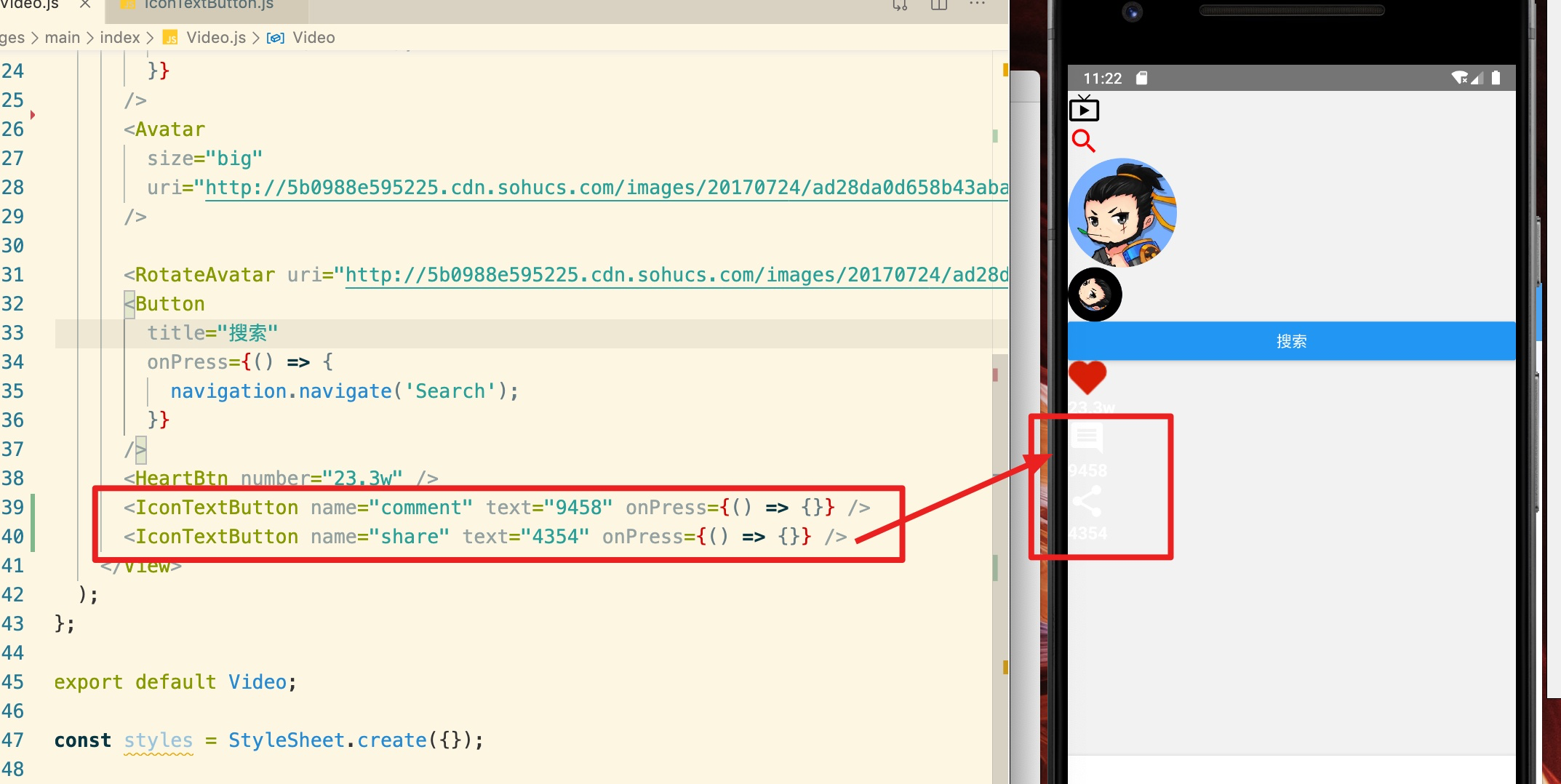The image size is (1561, 784).
Task: Click the battery icon in emulator
Action: point(1496,78)
